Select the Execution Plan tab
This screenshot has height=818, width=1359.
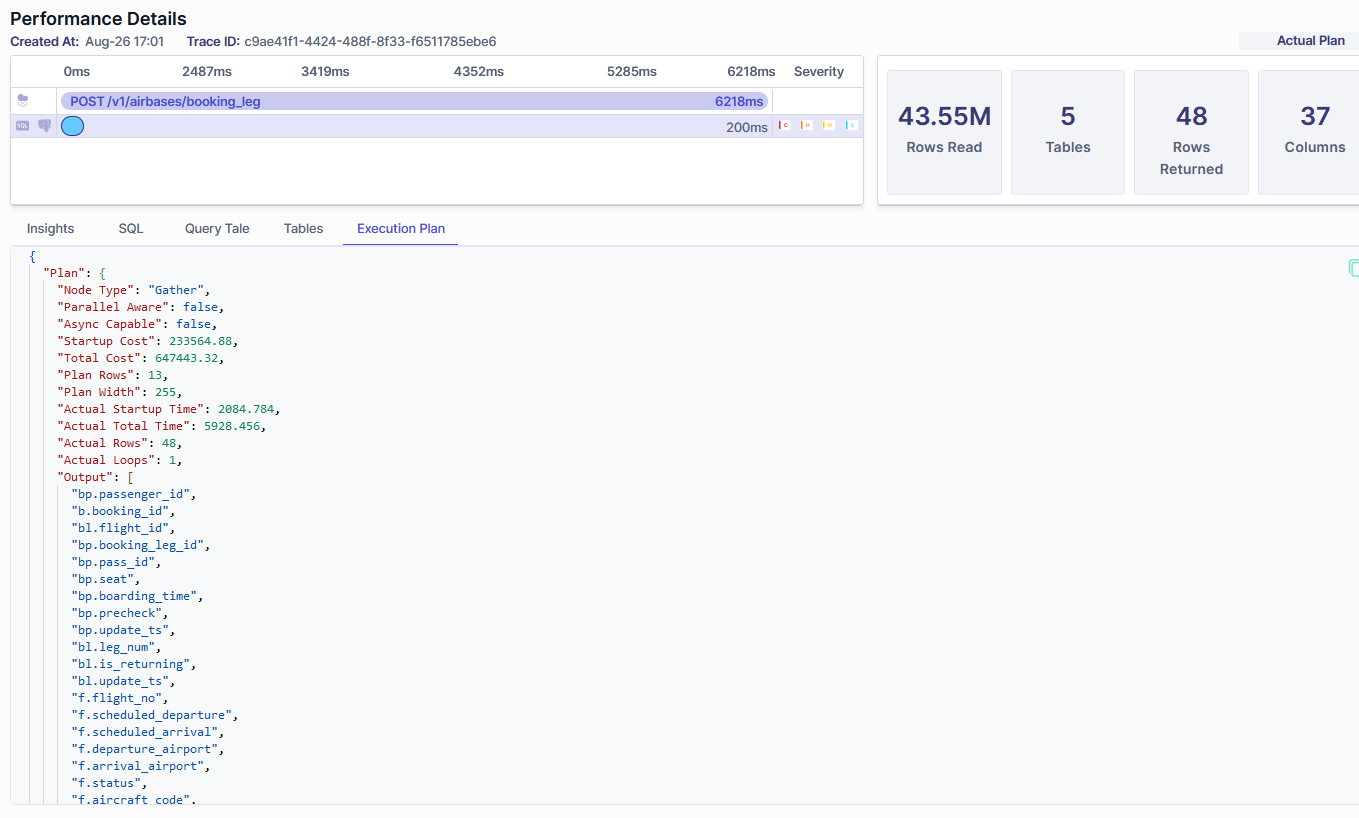401,228
